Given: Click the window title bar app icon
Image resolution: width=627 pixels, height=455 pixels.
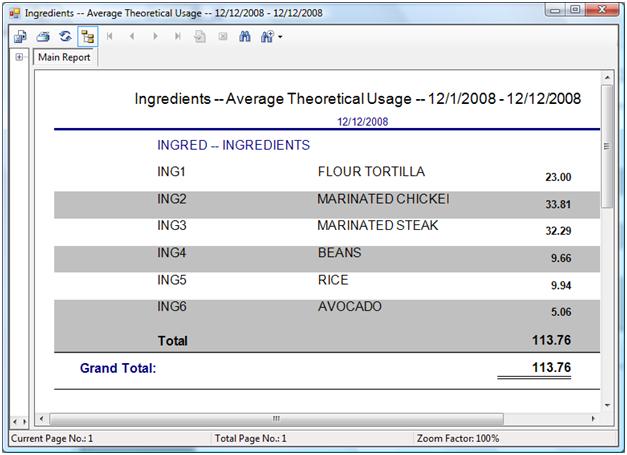Looking at the screenshot, I should [x=15, y=13].
